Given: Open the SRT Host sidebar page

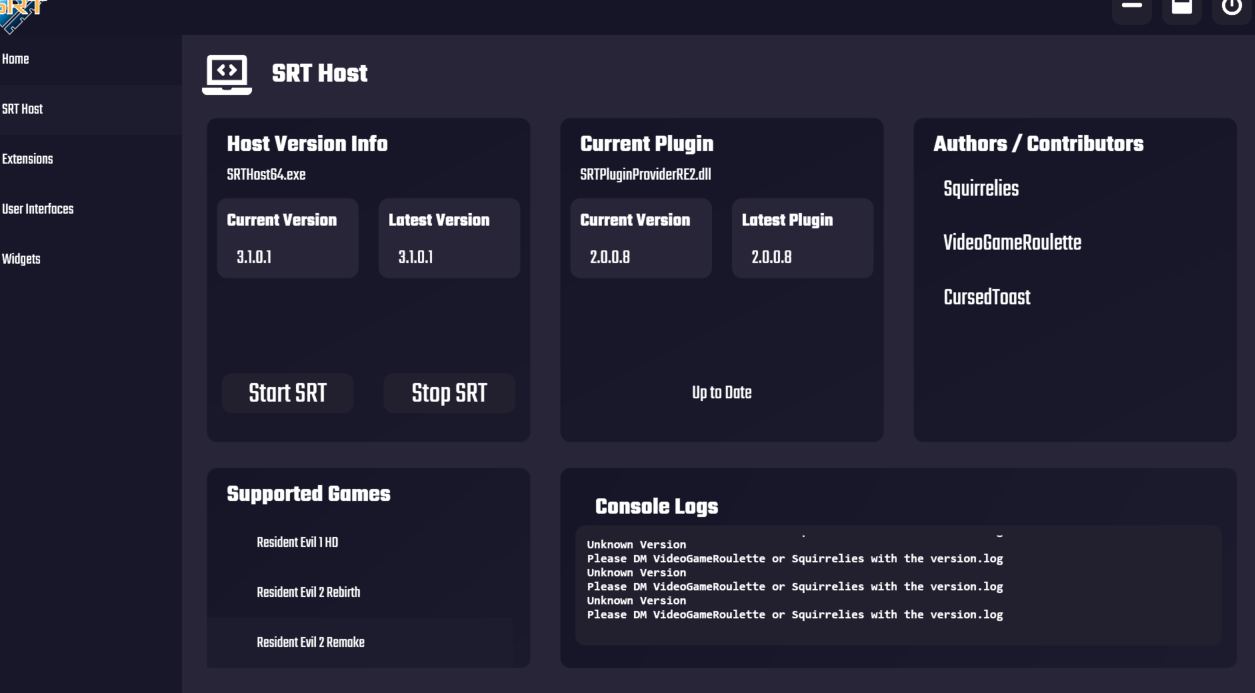Looking at the screenshot, I should pyautogui.click(x=91, y=109).
